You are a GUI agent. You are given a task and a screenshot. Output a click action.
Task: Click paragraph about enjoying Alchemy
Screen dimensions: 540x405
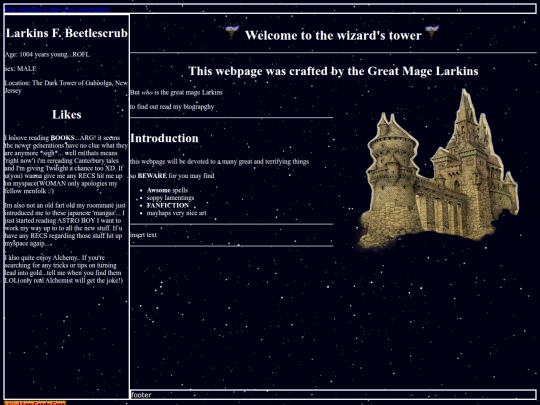64,269
